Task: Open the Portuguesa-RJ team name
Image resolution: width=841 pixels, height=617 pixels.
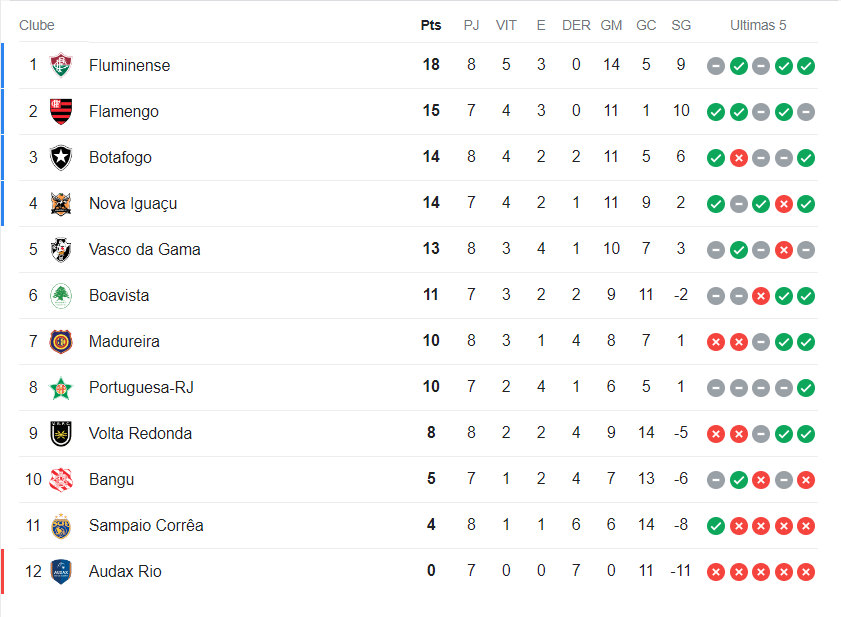Action: 141,387
